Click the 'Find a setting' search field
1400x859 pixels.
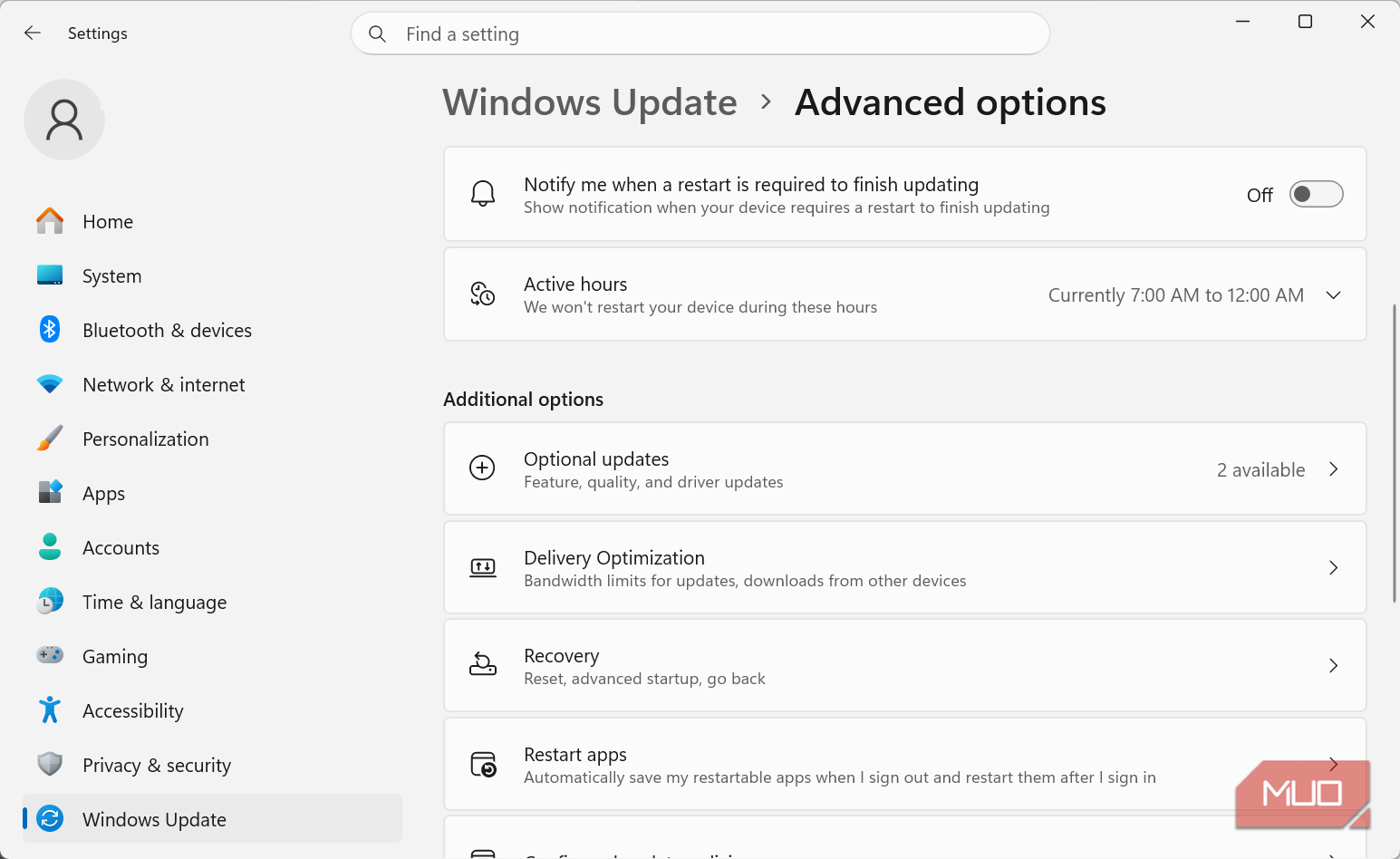pos(700,34)
